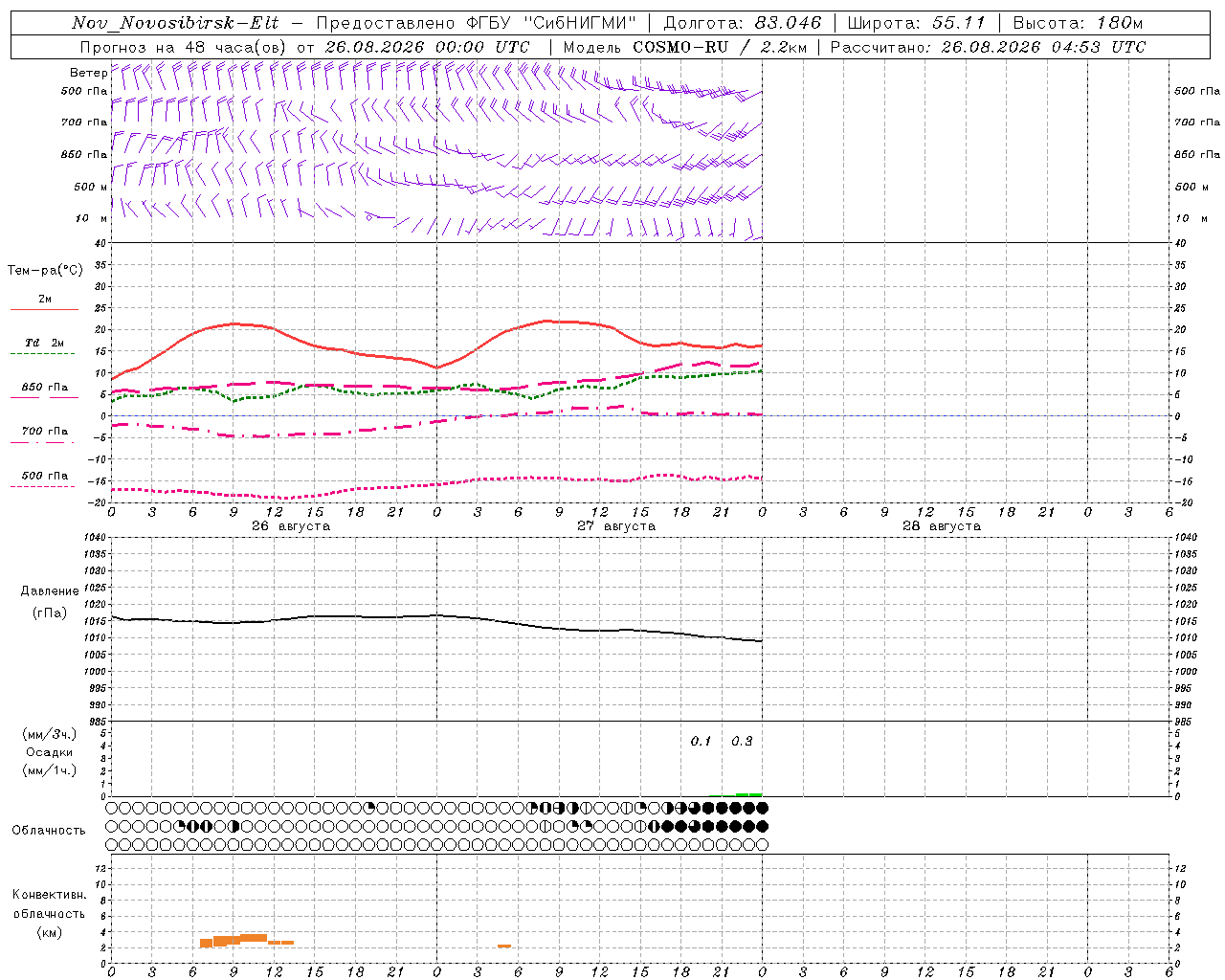1225x980 pixels.
Task: Click the small orange bar on 27 августа
Action: (x=504, y=946)
